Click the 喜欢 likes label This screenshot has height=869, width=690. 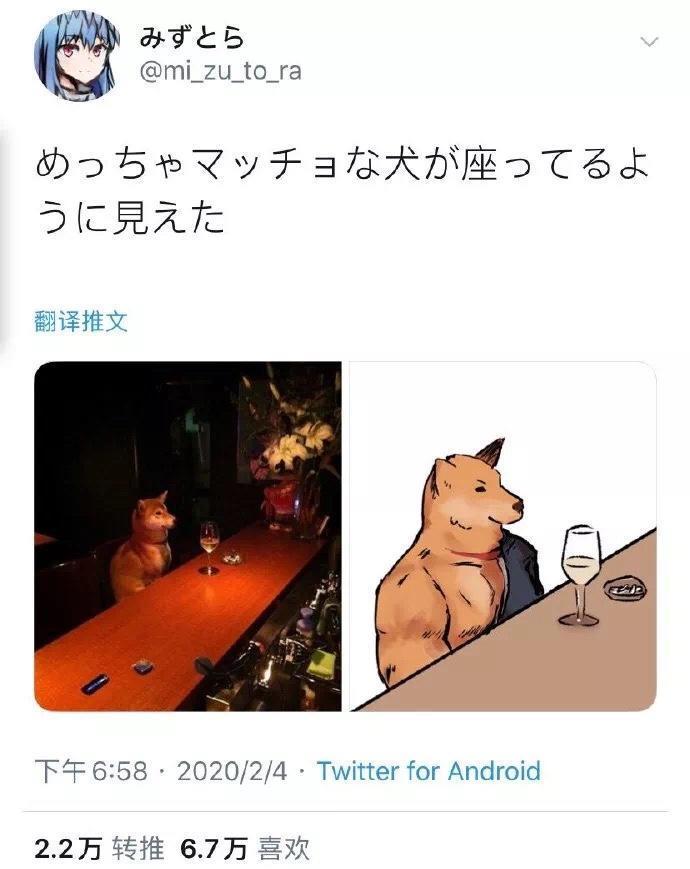pyautogui.click(x=283, y=848)
